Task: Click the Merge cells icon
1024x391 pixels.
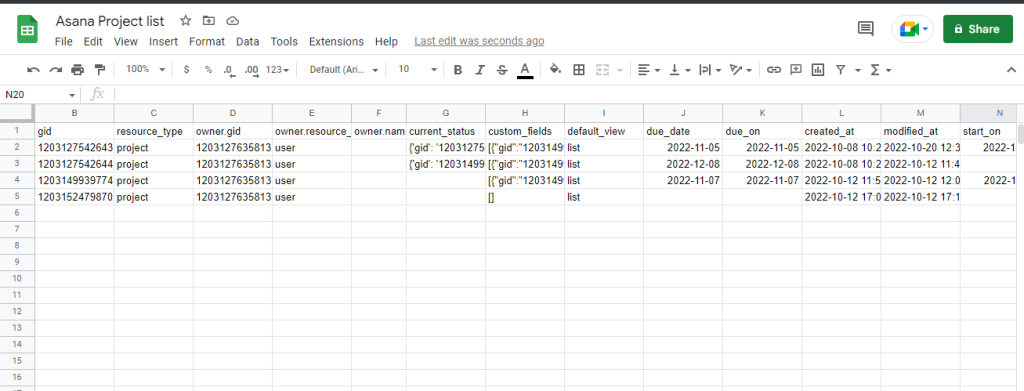Action: [x=602, y=69]
